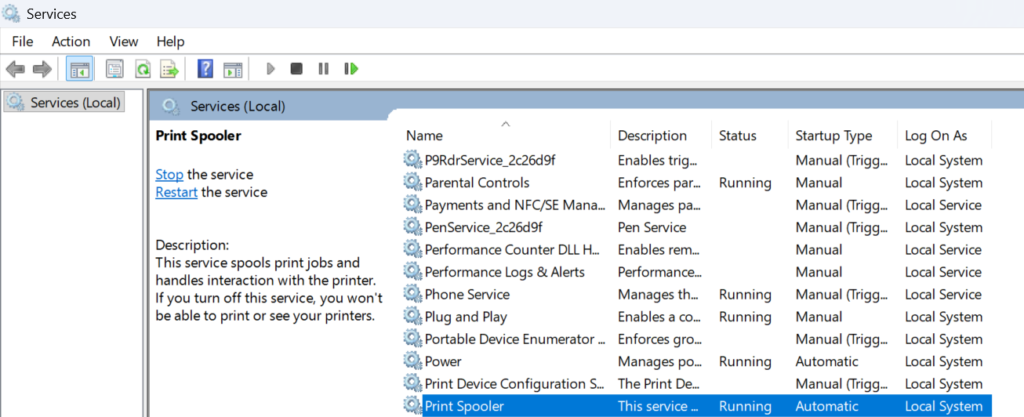Toggle the Show/Hide Action Pane icon
This screenshot has width=1024, height=417.
coord(232,69)
